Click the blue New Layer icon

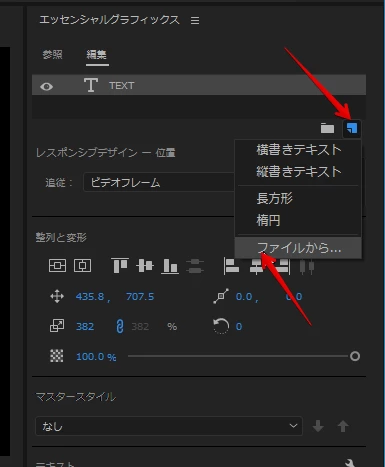(352, 128)
